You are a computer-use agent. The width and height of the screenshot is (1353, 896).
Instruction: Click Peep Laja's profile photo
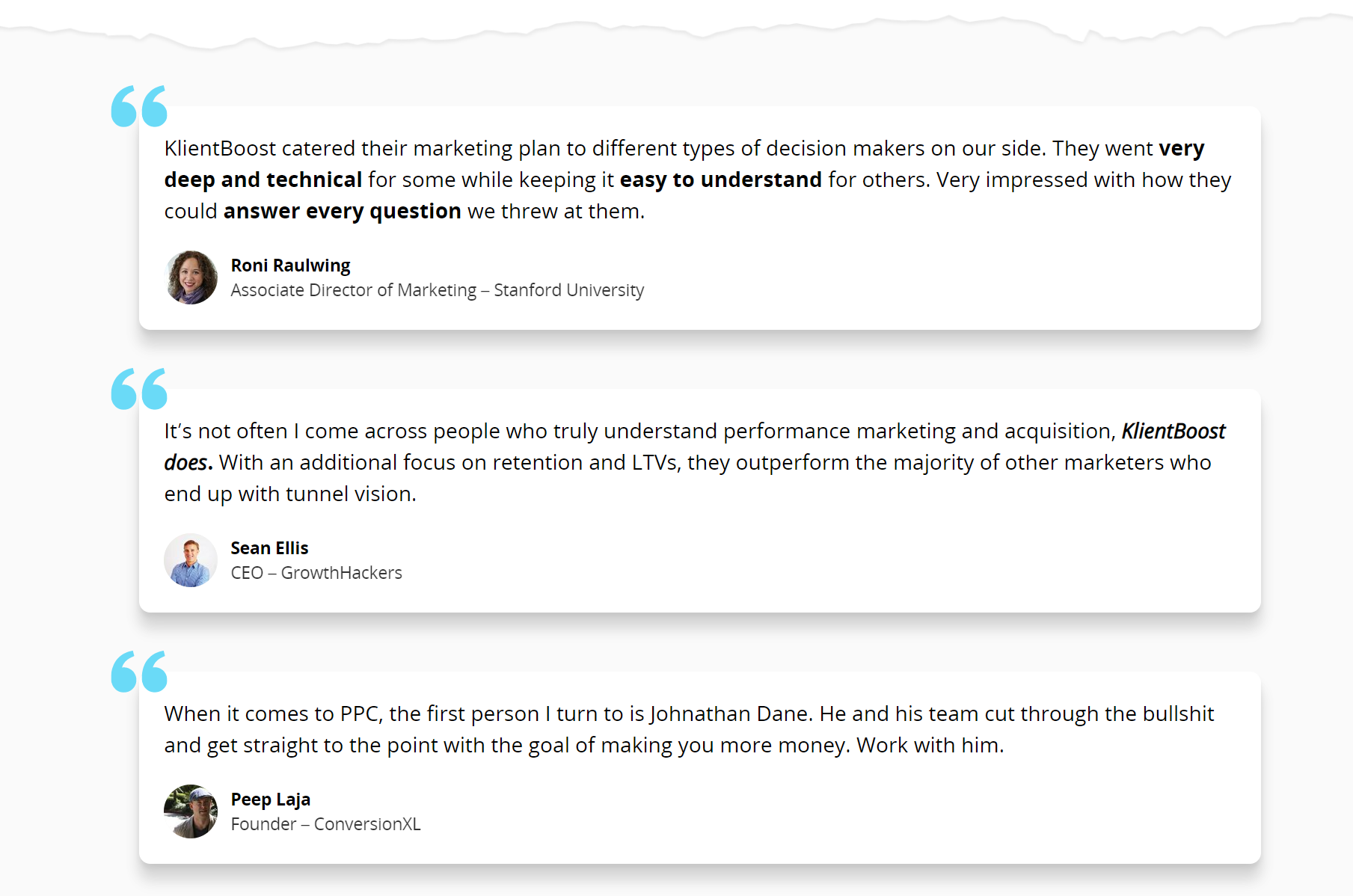pos(191,811)
